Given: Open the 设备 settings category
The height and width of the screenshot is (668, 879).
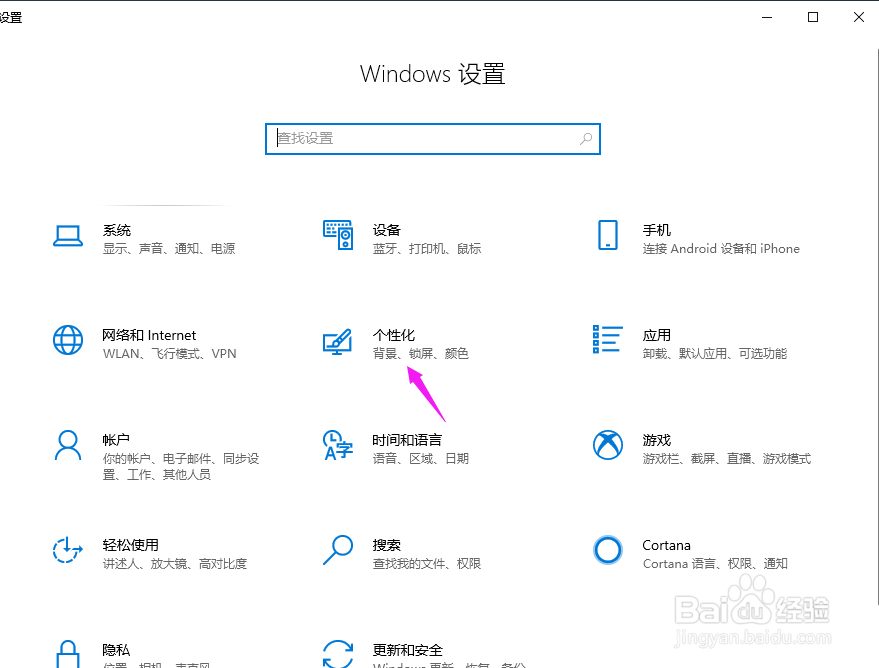Looking at the screenshot, I should [x=387, y=230].
